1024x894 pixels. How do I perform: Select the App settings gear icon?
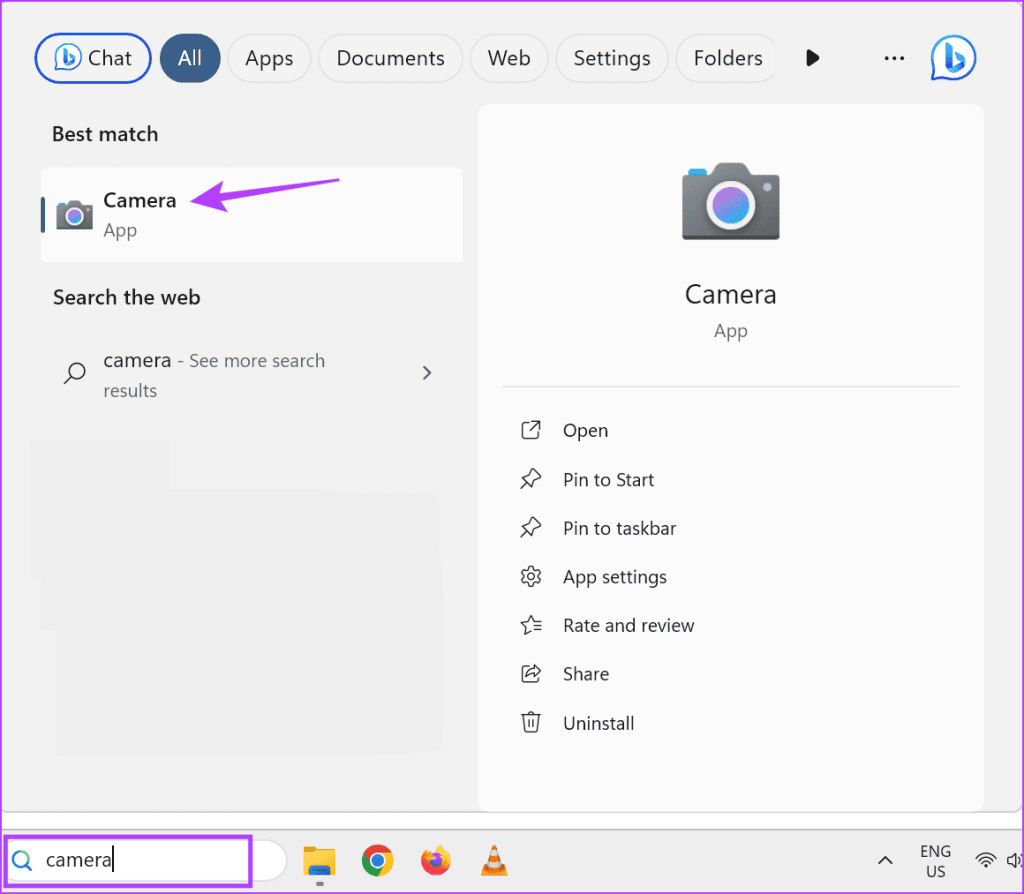(531, 576)
